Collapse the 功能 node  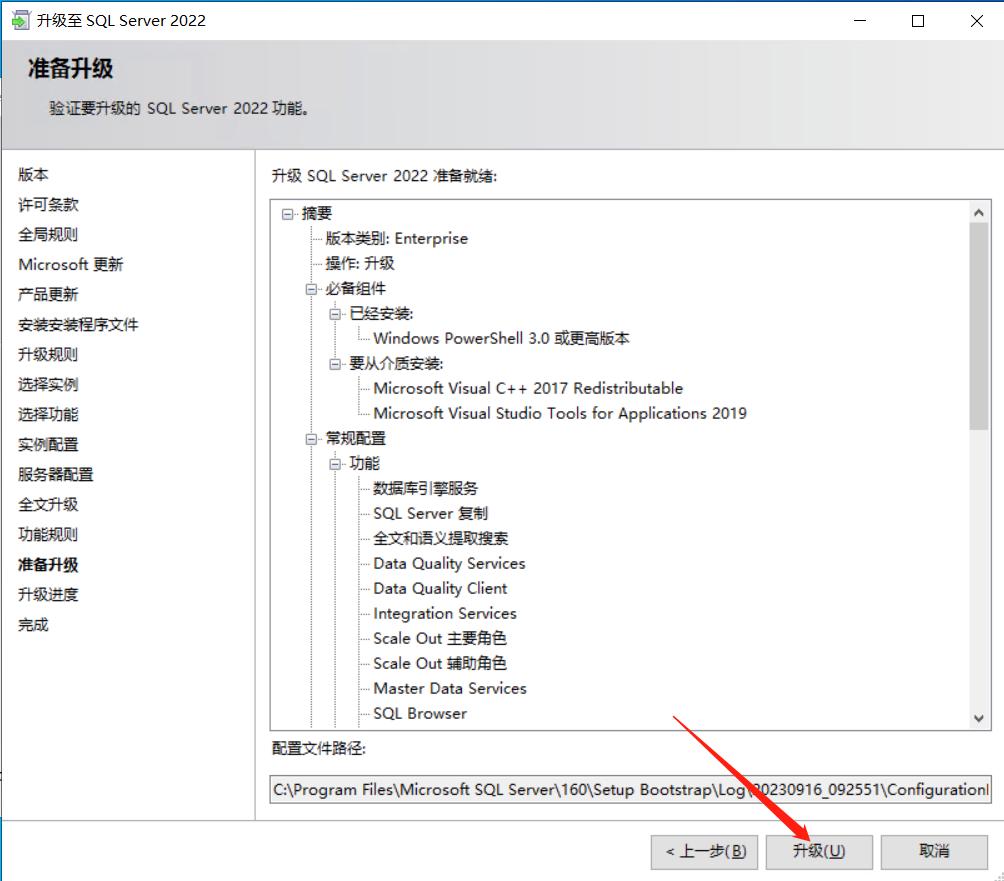click(x=335, y=464)
